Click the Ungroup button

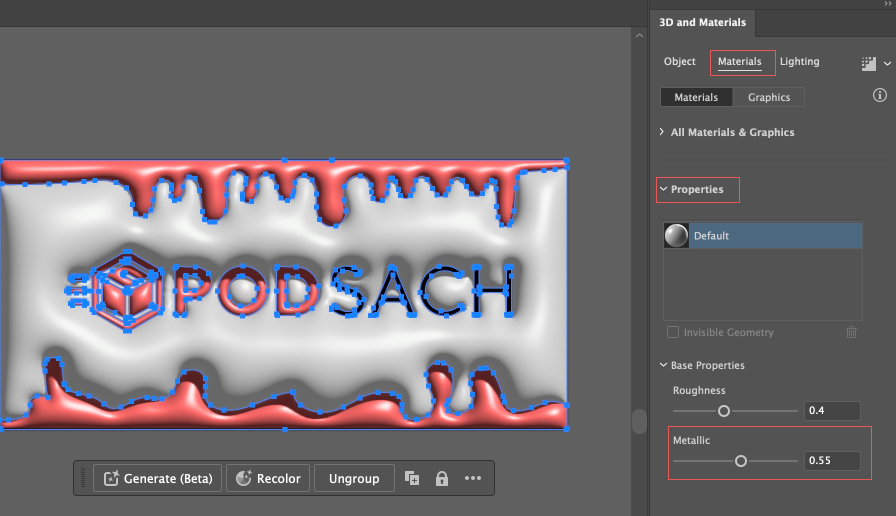pyautogui.click(x=354, y=478)
